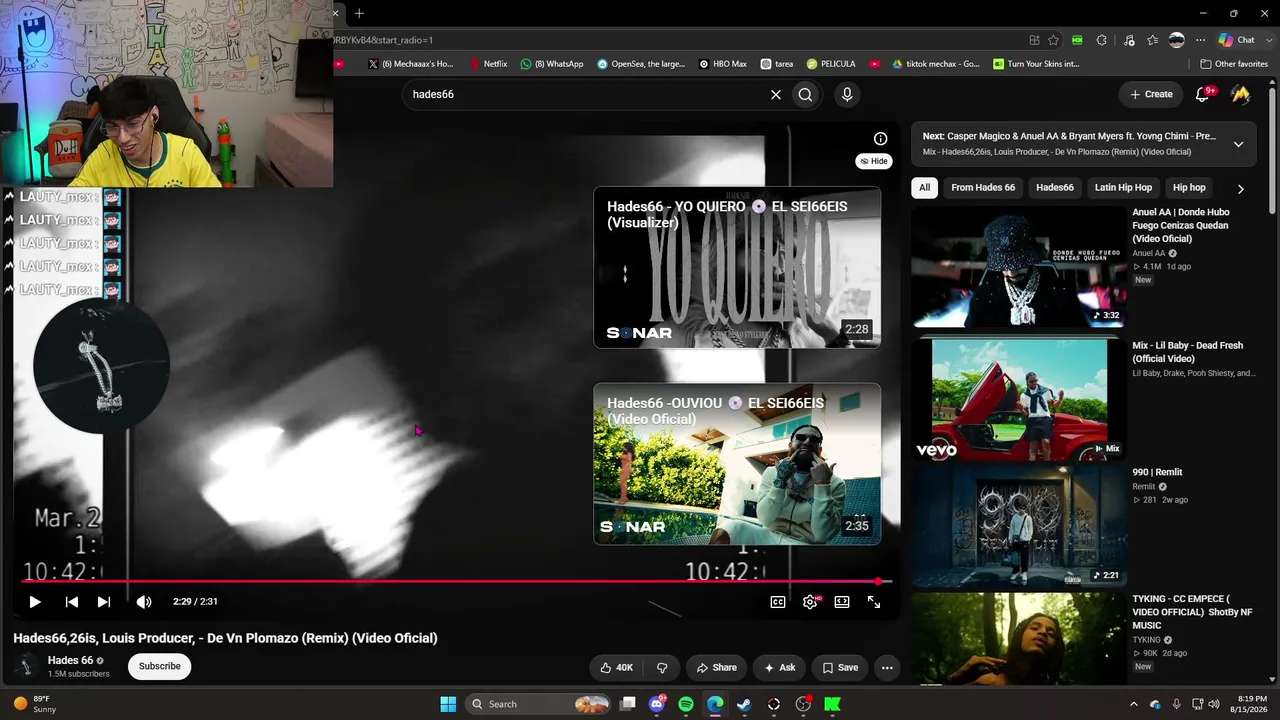The height and width of the screenshot is (720, 1280).
Task: Open the Lil Baby Dead Fresh mix
Action: 1018,399
